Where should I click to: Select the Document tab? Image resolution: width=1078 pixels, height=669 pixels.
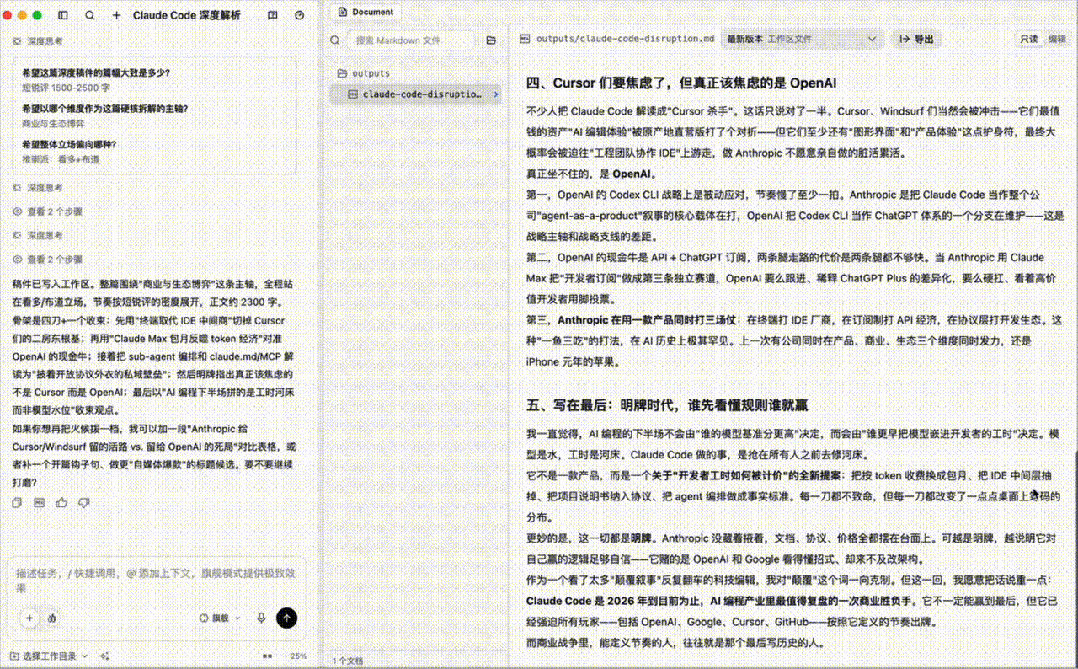[366, 12]
